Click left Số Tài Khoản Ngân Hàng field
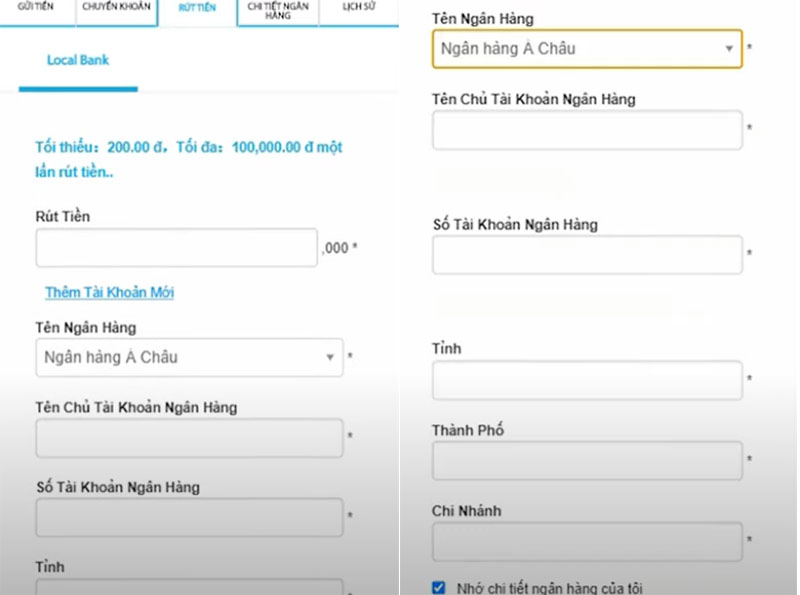The image size is (800, 595). (189, 517)
